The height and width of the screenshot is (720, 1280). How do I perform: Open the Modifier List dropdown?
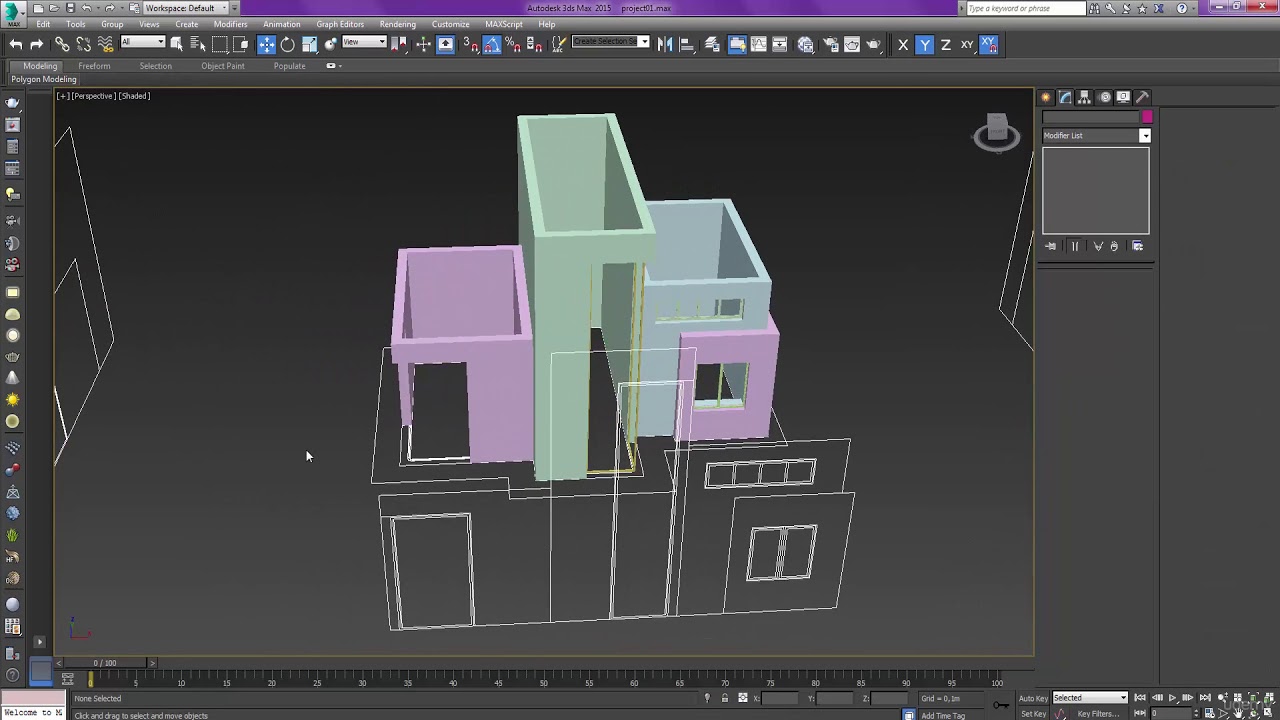coord(1096,136)
